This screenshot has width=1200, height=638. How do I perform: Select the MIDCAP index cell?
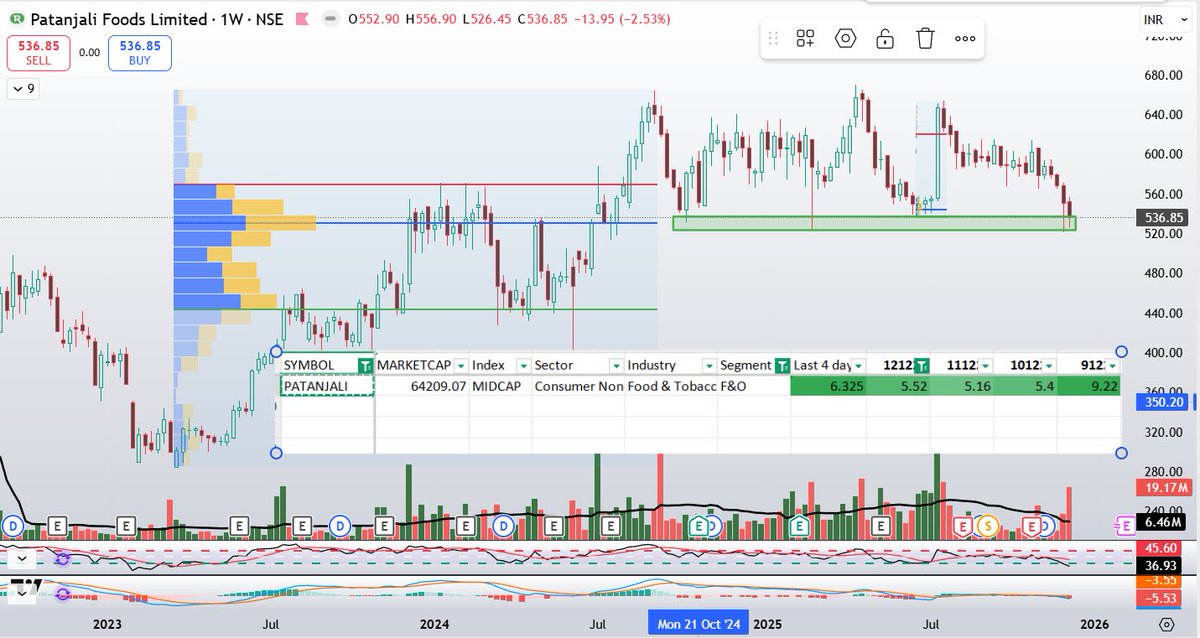[x=500, y=385]
